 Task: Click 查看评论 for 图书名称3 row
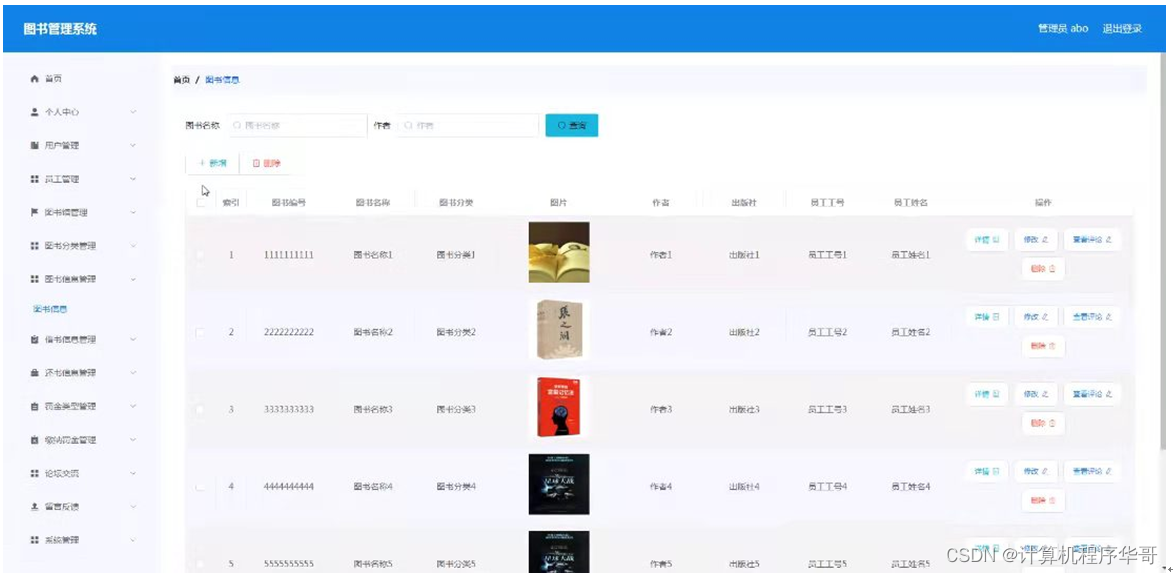point(1092,394)
